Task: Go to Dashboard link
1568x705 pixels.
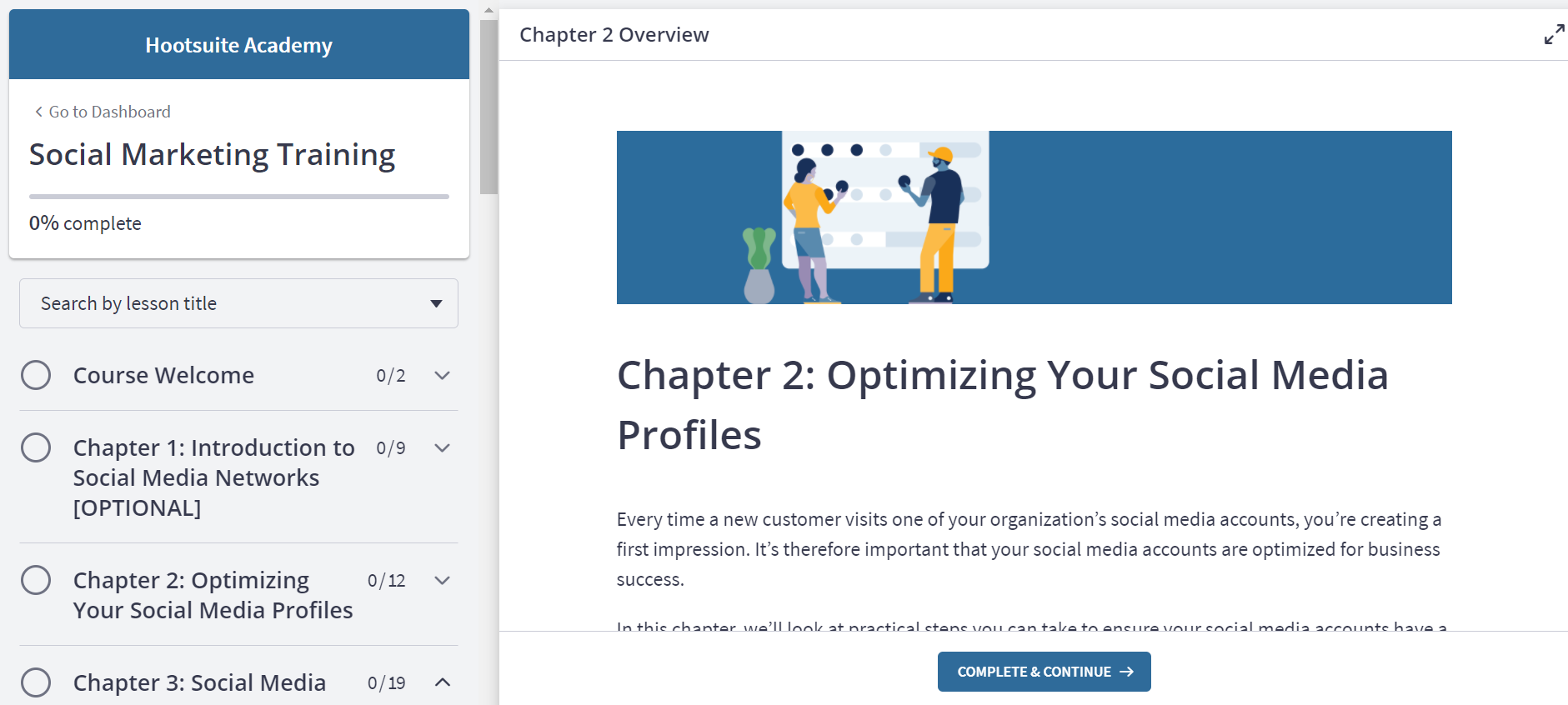Action: pos(109,112)
